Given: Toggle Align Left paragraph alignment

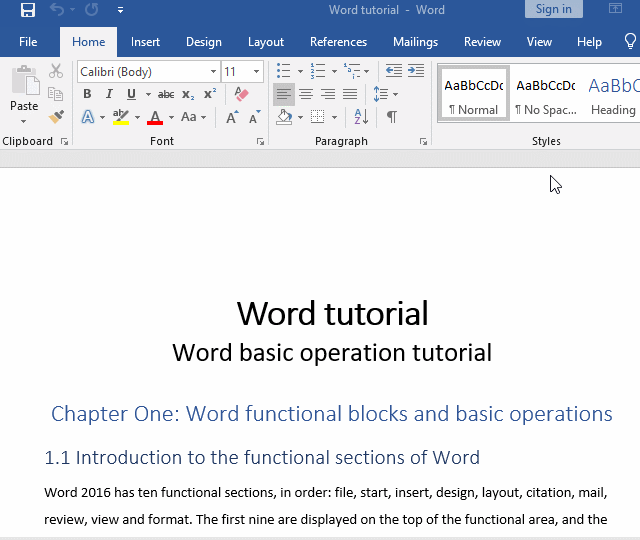Looking at the screenshot, I should pyautogui.click(x=284, y=94).
